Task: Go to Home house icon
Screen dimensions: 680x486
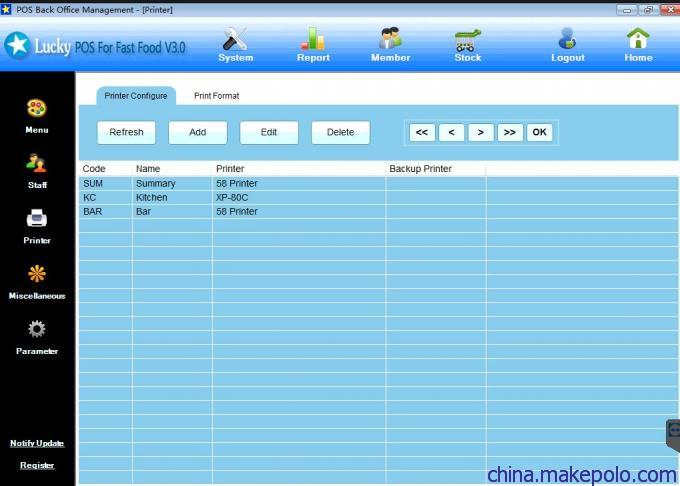Action: tap(638, 39)
